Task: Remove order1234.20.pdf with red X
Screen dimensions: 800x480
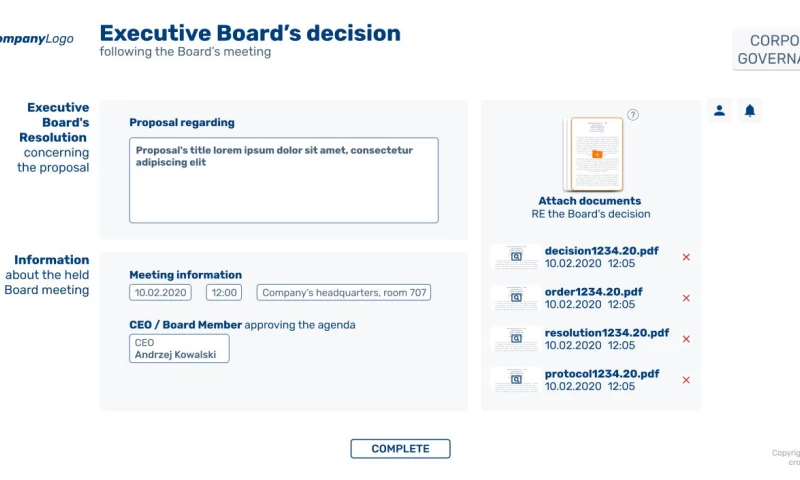Action: click(686, 298)
